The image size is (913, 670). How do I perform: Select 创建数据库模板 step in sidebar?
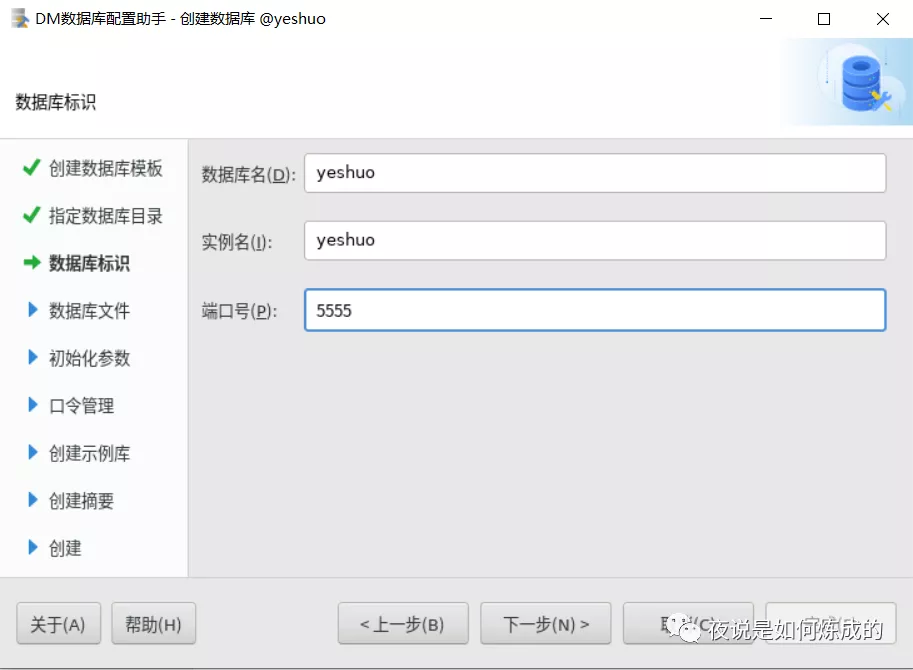[105, 168]
